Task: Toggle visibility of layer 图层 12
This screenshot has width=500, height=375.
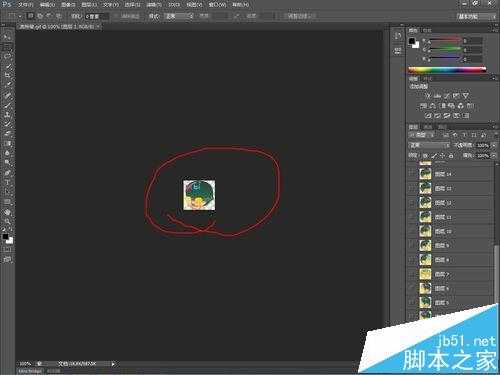Action: tap(412, 203)
